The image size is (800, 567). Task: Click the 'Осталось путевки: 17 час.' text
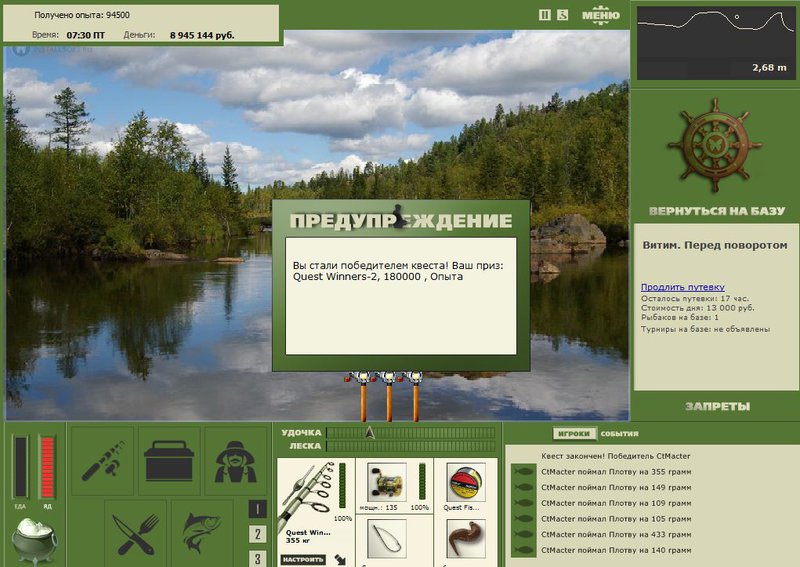coord(695,299)
